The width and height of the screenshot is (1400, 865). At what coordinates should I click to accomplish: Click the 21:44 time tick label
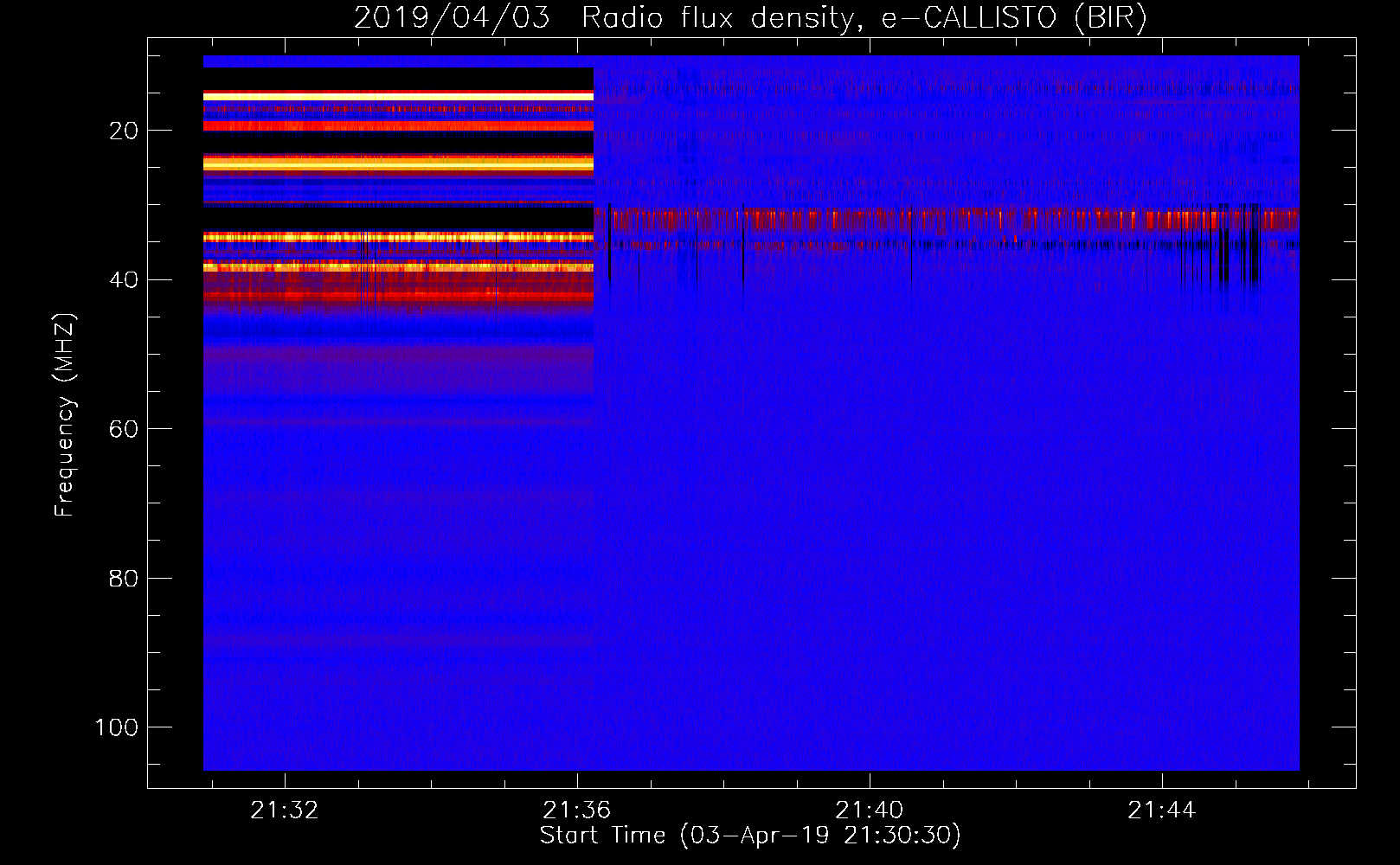click(x=1162, y=811)
